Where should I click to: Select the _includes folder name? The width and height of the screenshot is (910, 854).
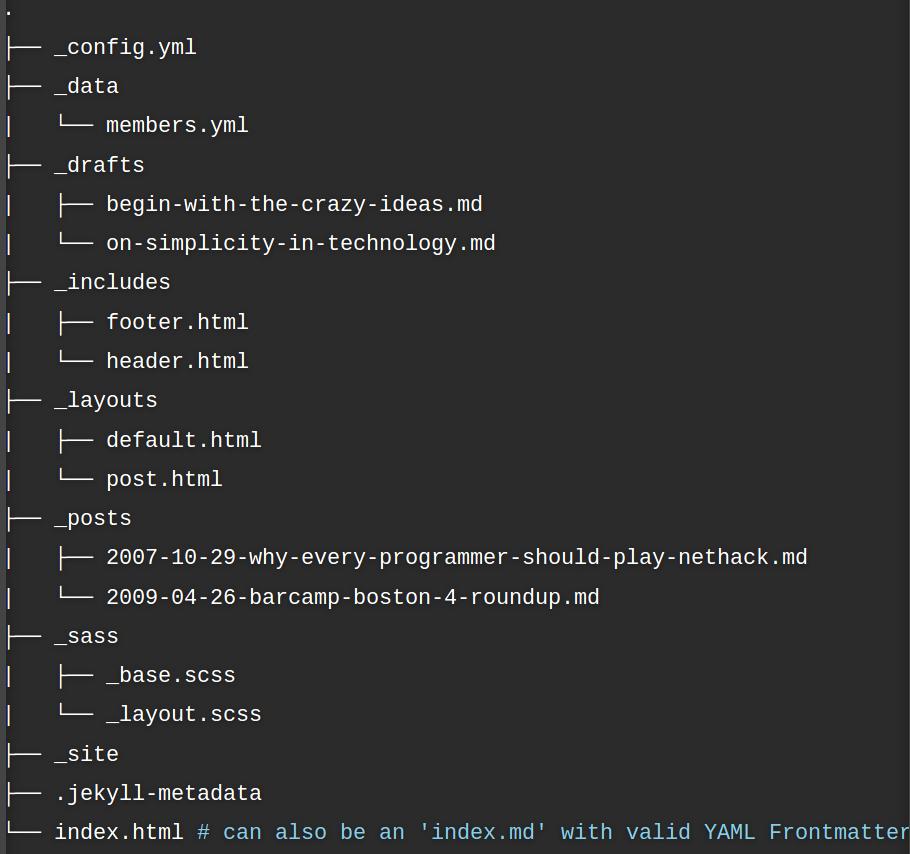(112, 283)
